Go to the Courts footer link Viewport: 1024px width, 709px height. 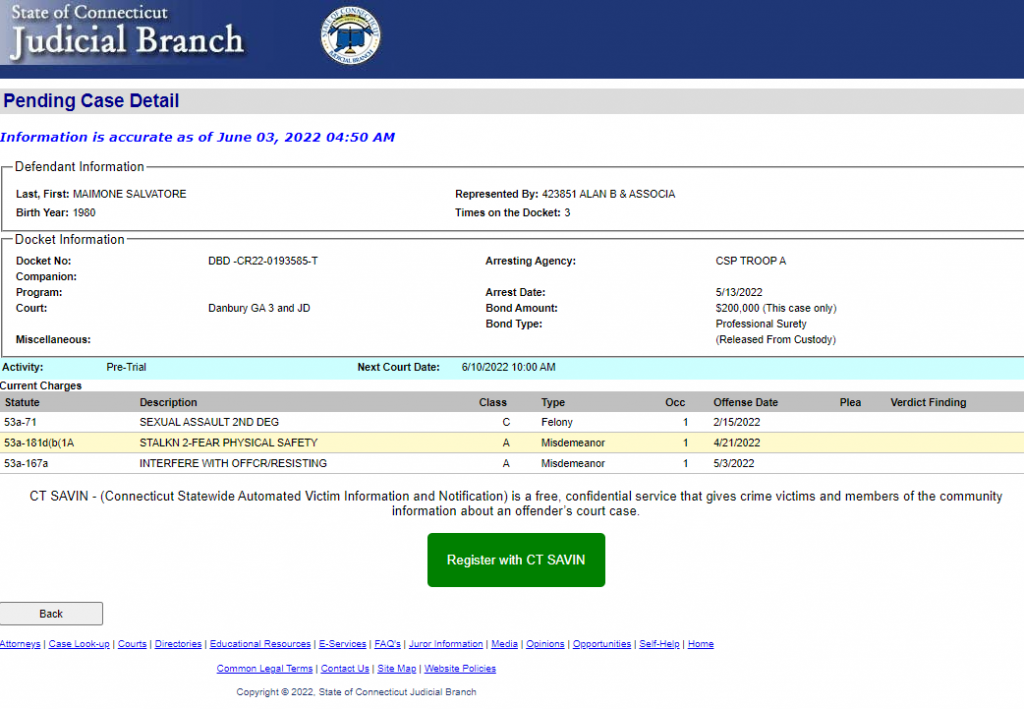[132, 644]
